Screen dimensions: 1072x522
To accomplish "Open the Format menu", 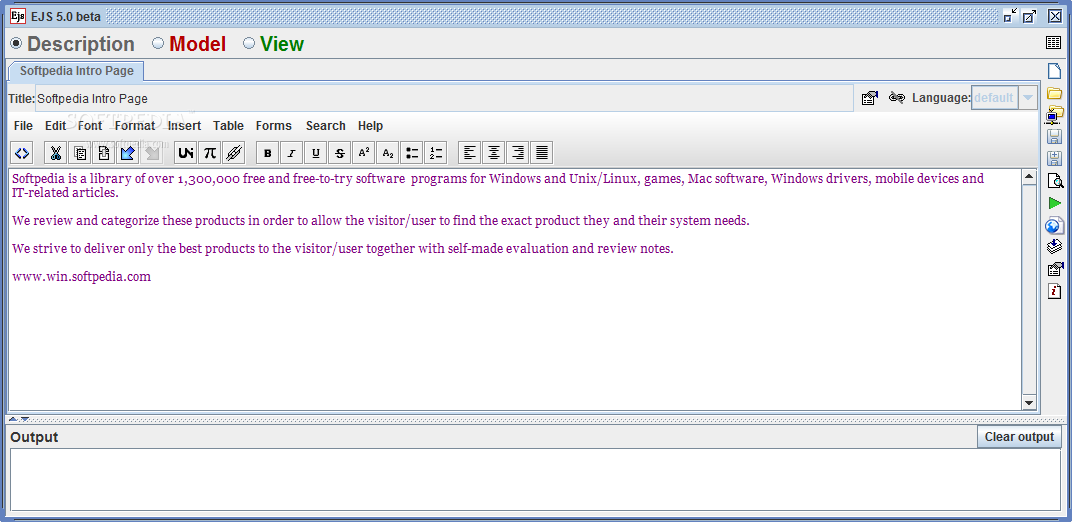I will [135, 126].
